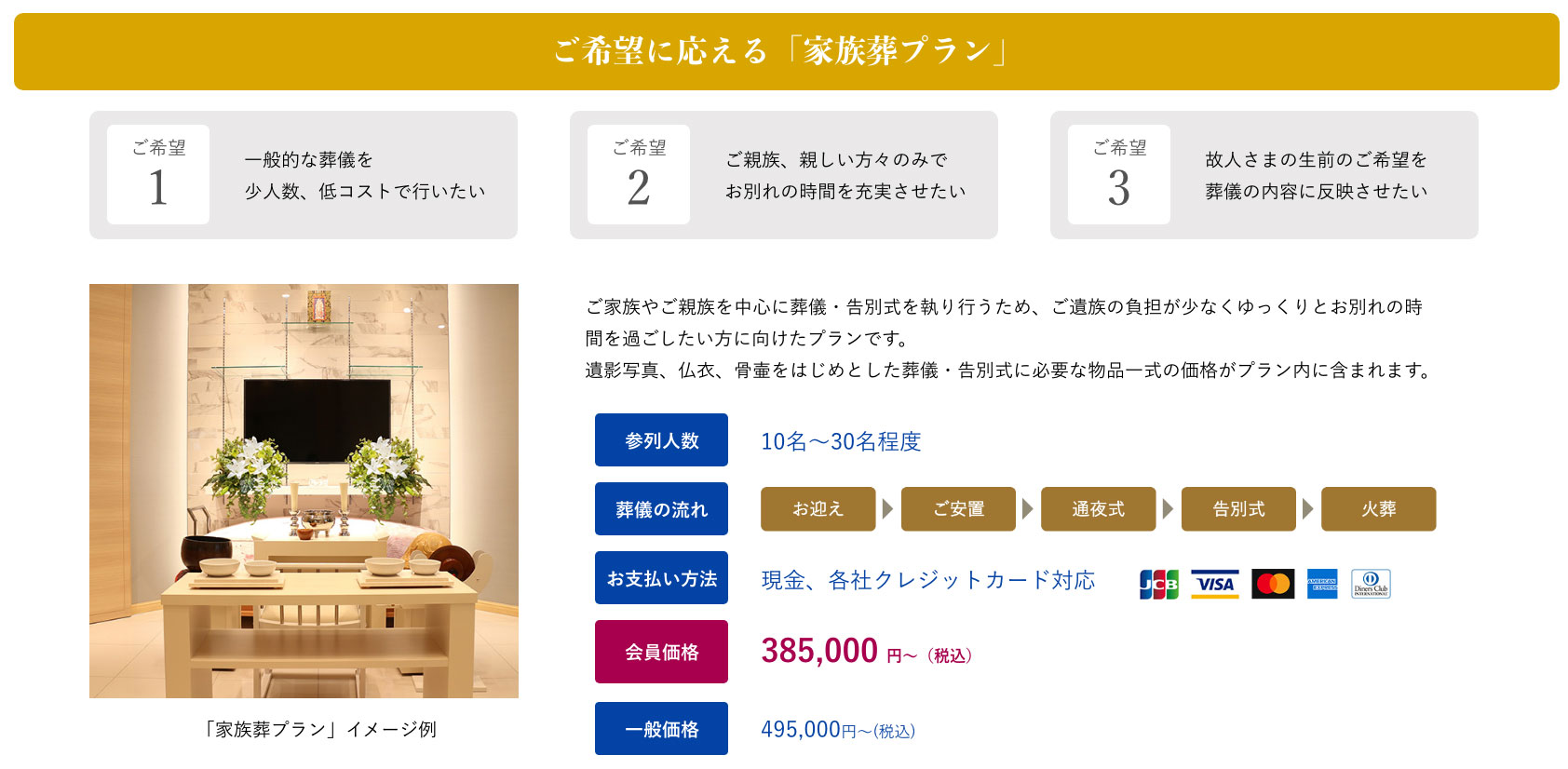Screen dimensions: 1568x769
Task: Click the ご希望 3 card
Action: 1264,175
